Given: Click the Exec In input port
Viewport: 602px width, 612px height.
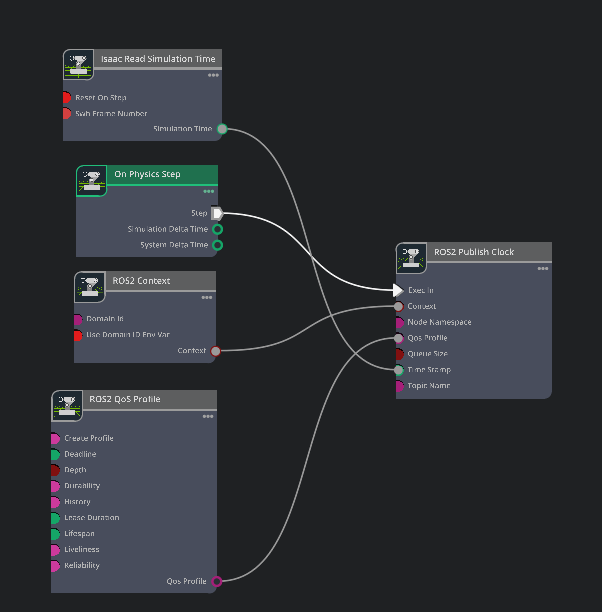Looking at the screenshot, I should coord(398,290).
